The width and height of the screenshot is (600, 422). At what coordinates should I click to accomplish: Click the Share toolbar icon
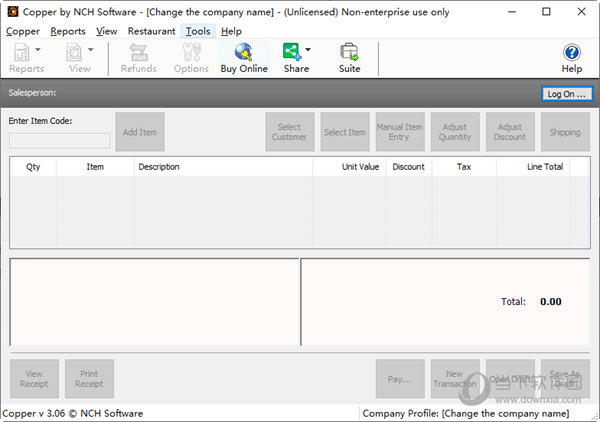[x=292, y=52]
